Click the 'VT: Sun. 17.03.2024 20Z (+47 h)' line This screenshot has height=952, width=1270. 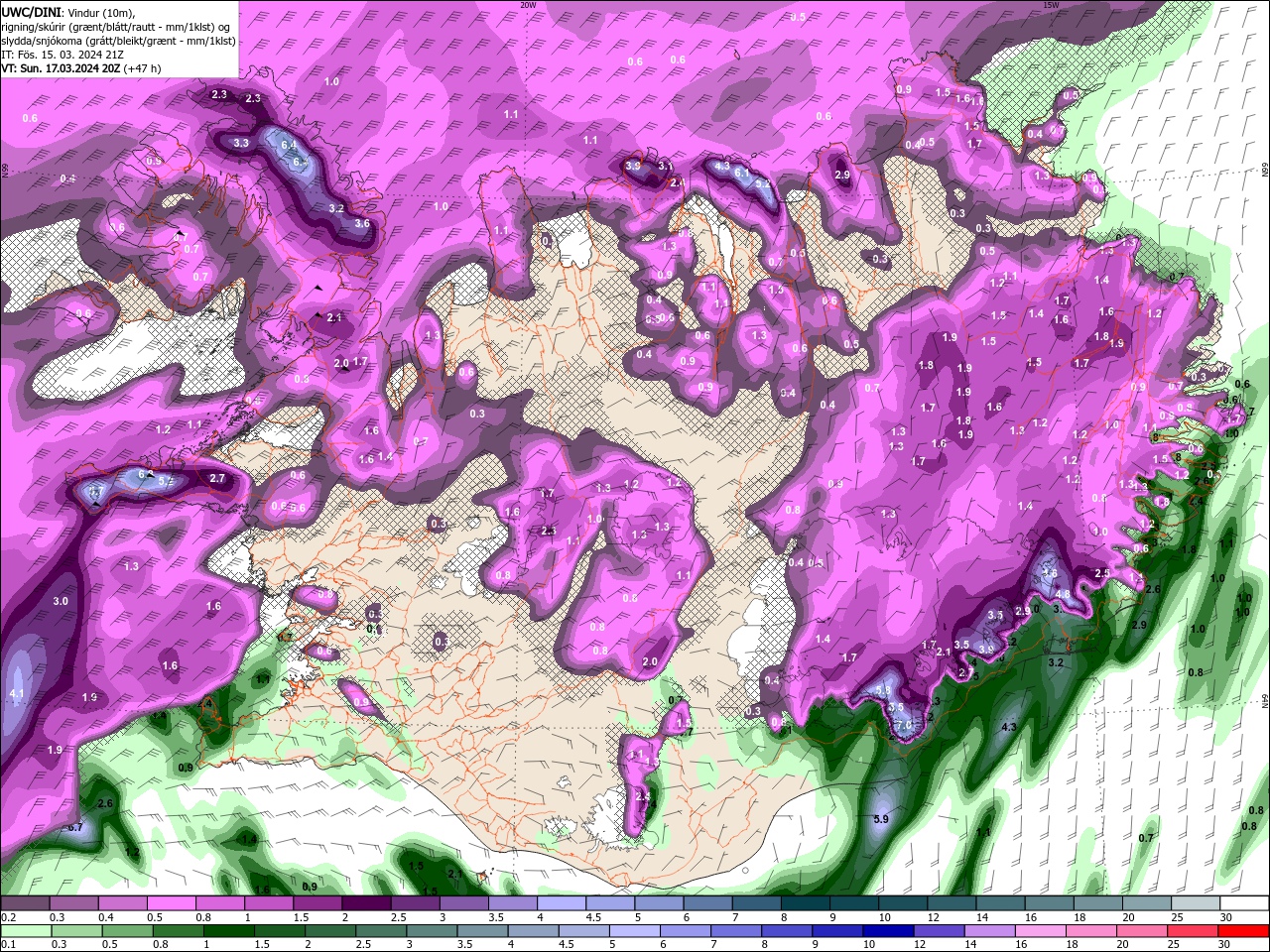click(x=80, y=68)
